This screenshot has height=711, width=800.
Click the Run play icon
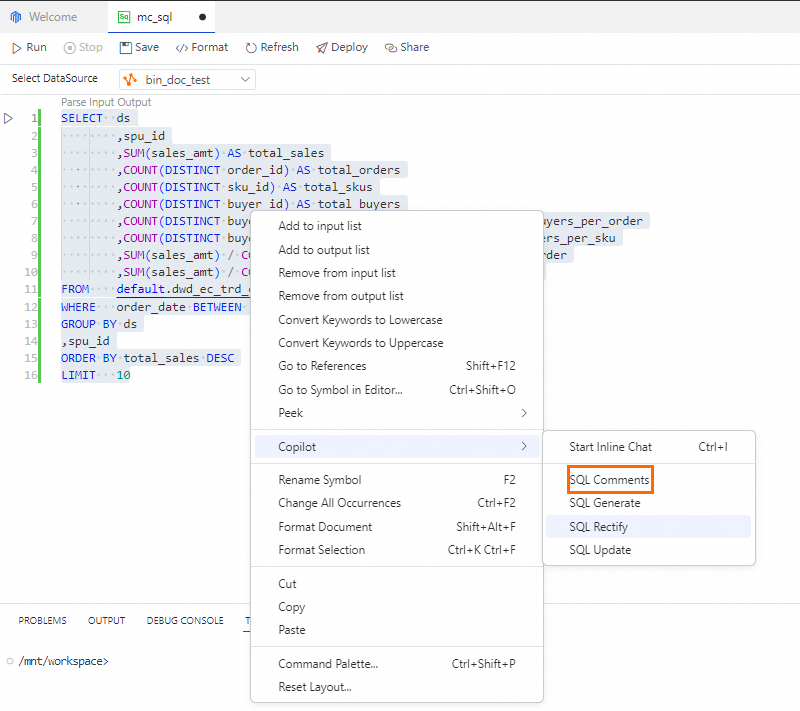click(17, 47)
